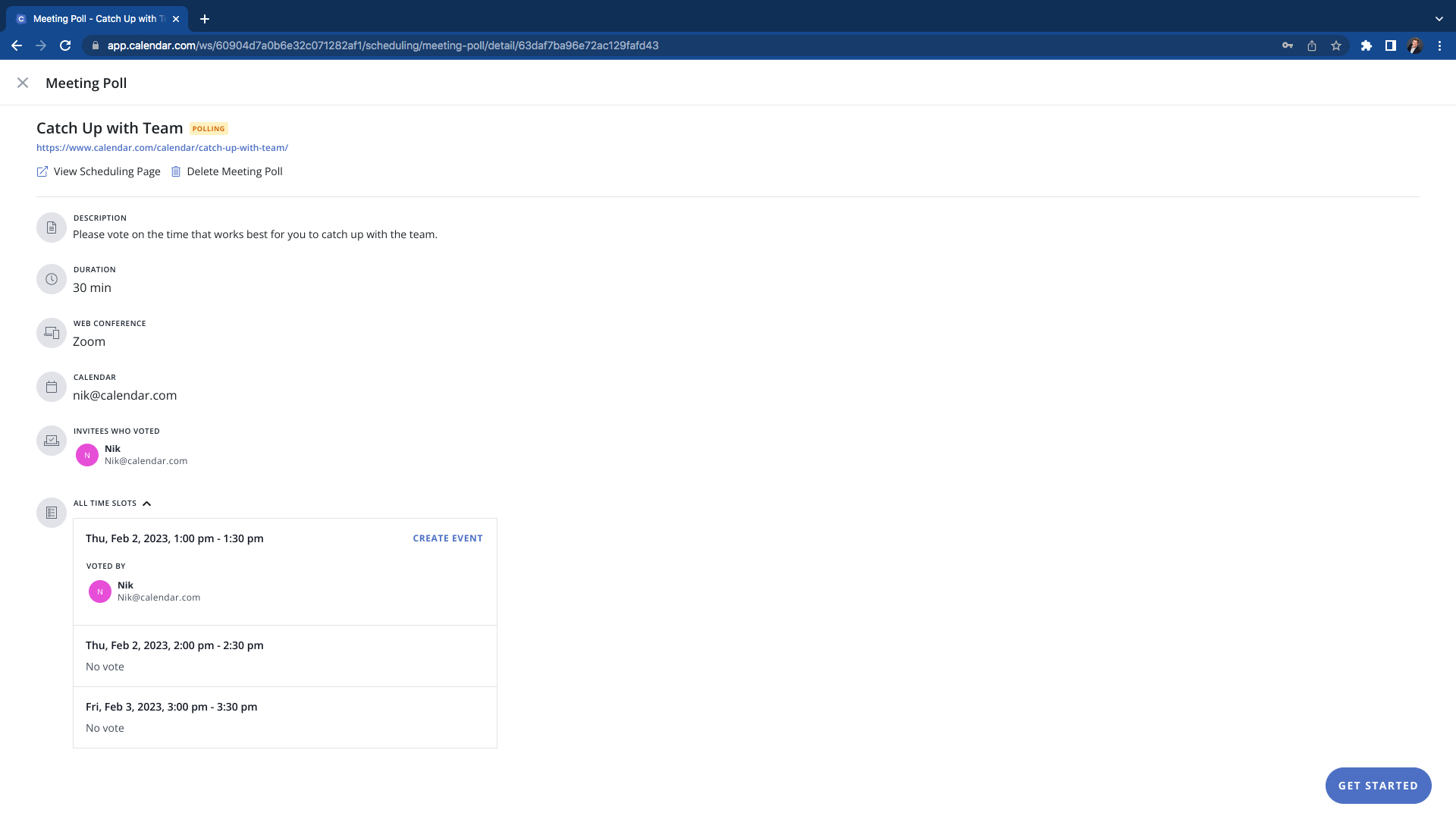Open the Chrome three-dot menu
Image resolution: width=1456 pixels, height=819 pixels.
(1439, 45)
